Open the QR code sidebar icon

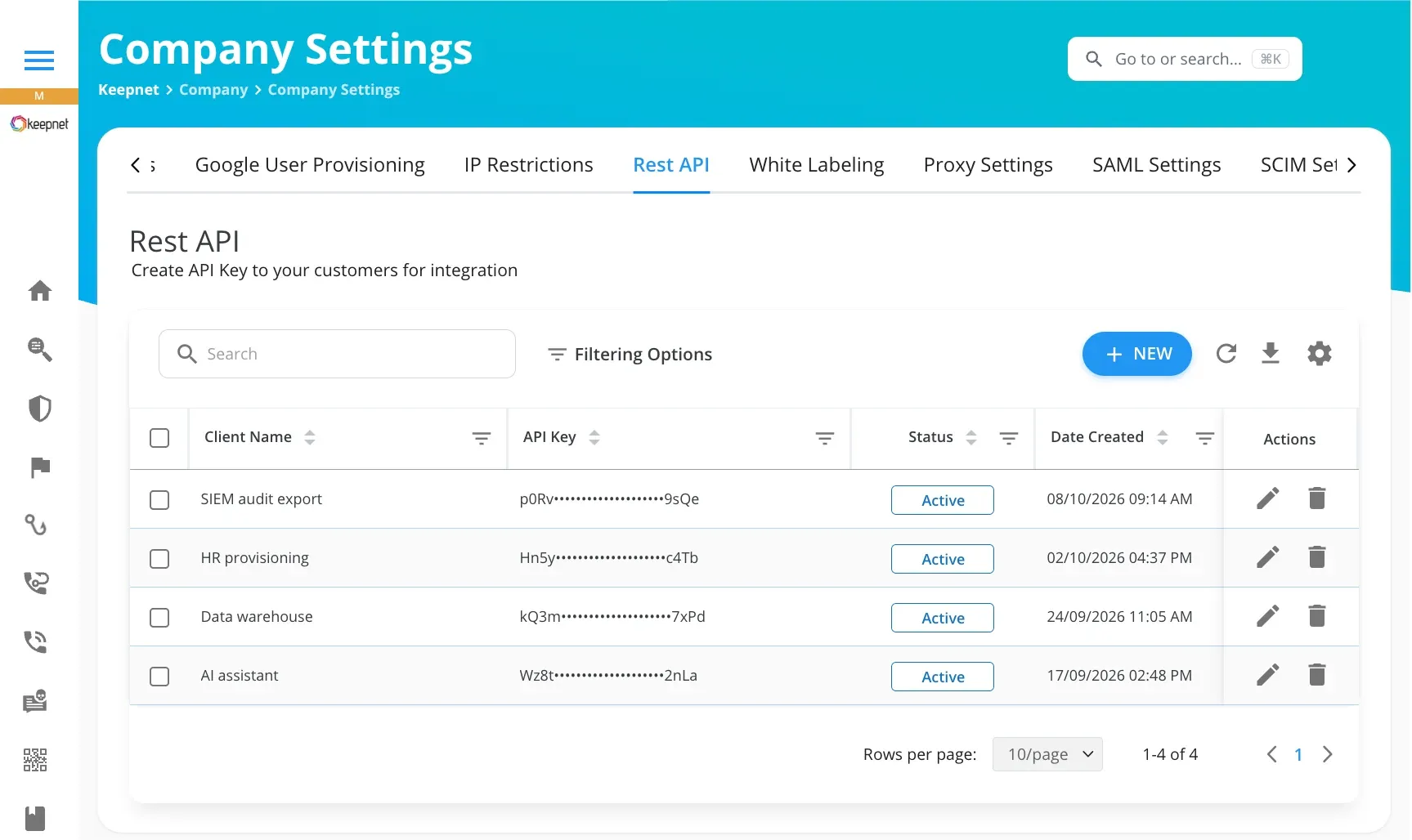(x=35, y=760)
